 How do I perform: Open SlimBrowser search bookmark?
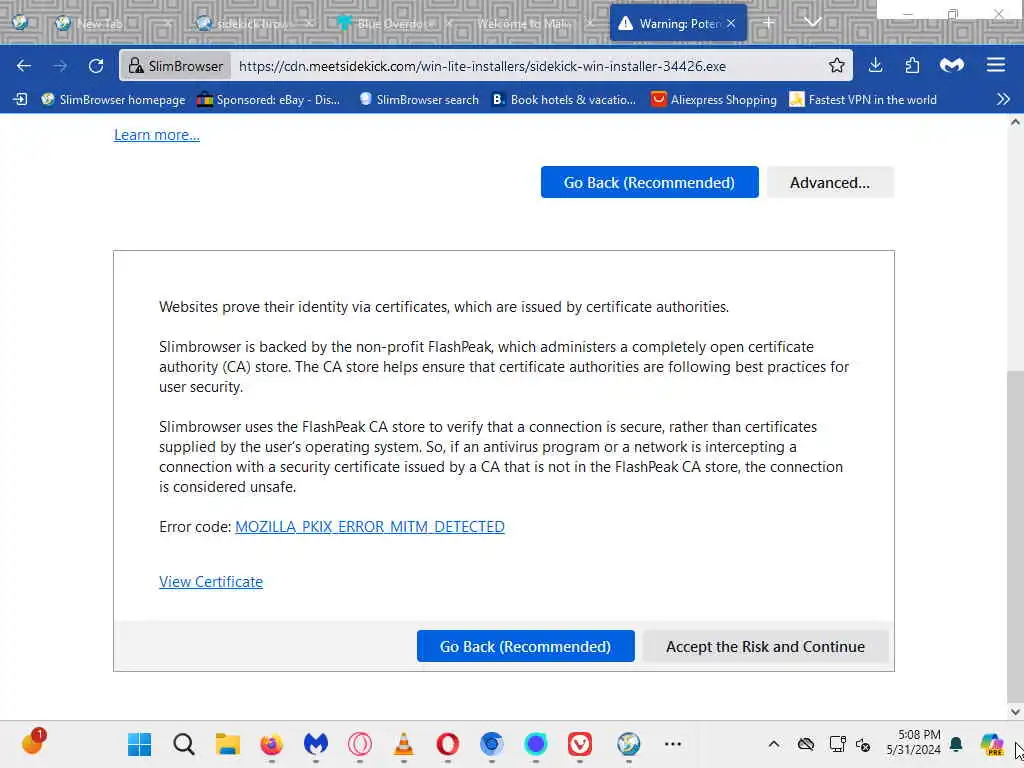(419, 99)
